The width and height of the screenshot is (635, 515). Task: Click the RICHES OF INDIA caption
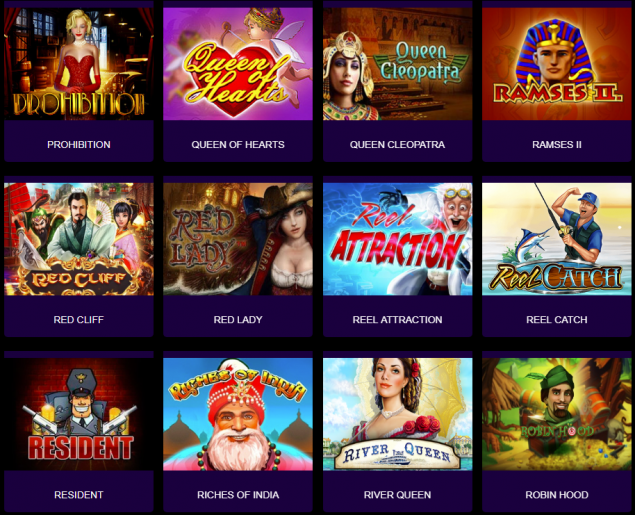coord(238,495)
